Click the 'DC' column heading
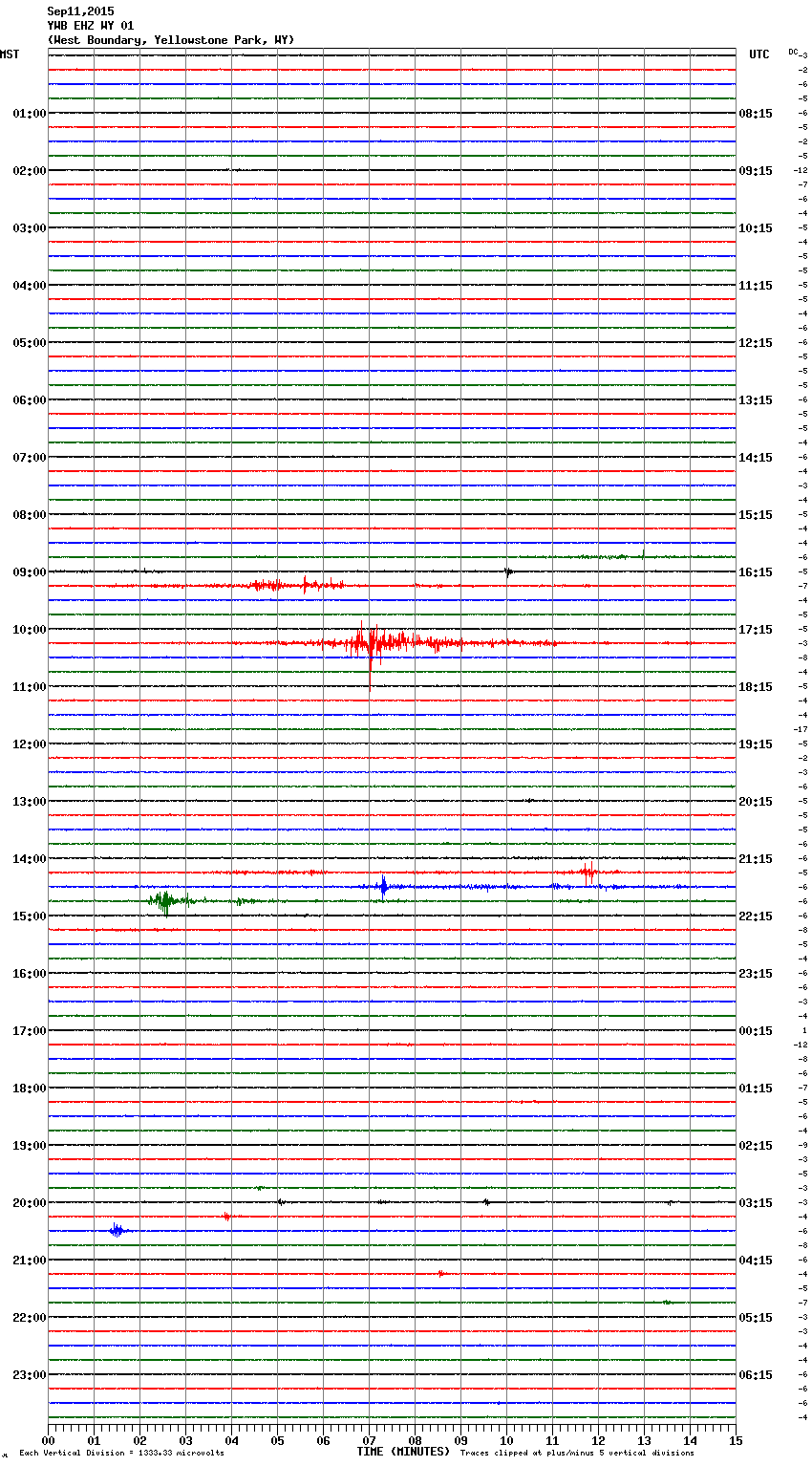Viewport: 812px width, 1466px height. click(794, 52)
